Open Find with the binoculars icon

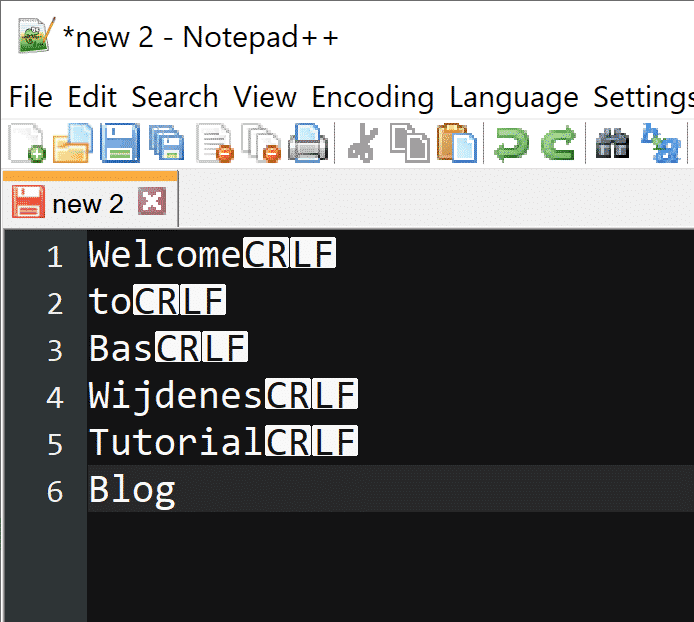pyautogui.click(x=611, y=145)
